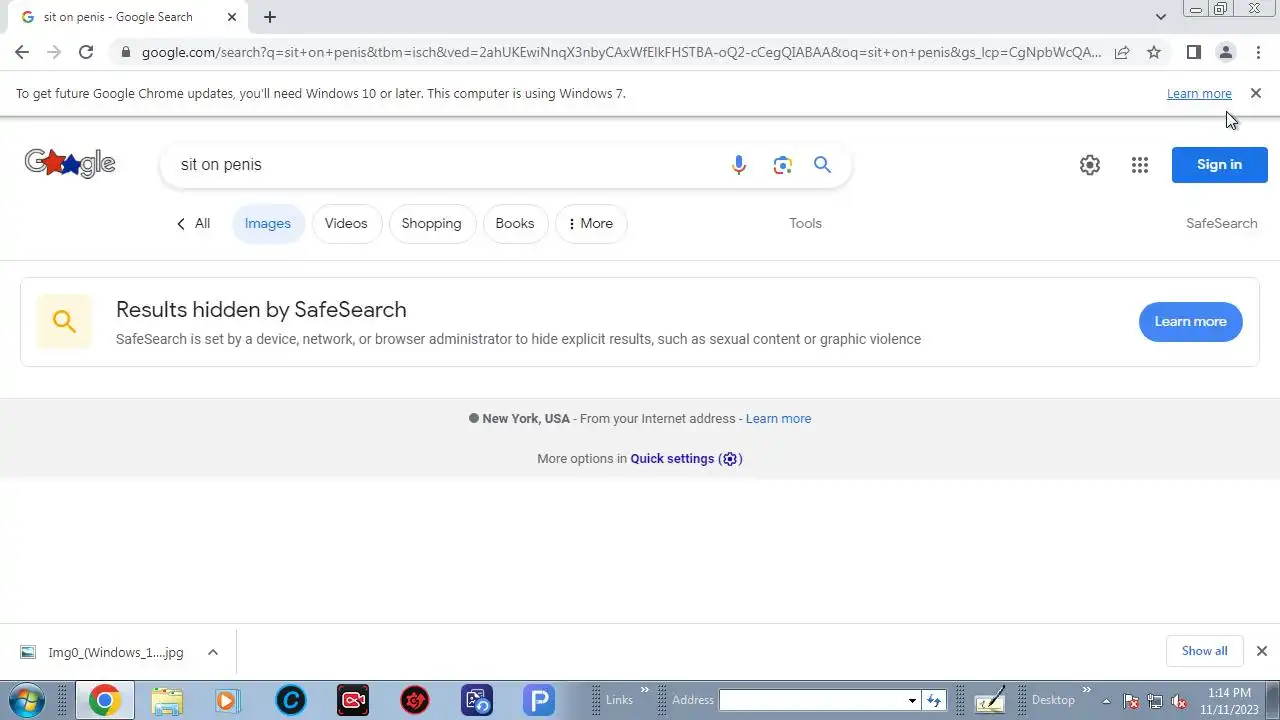The image size is (1280, 720).
Task: Click the magnifier search submit icon
Action: tap(822, 165)
